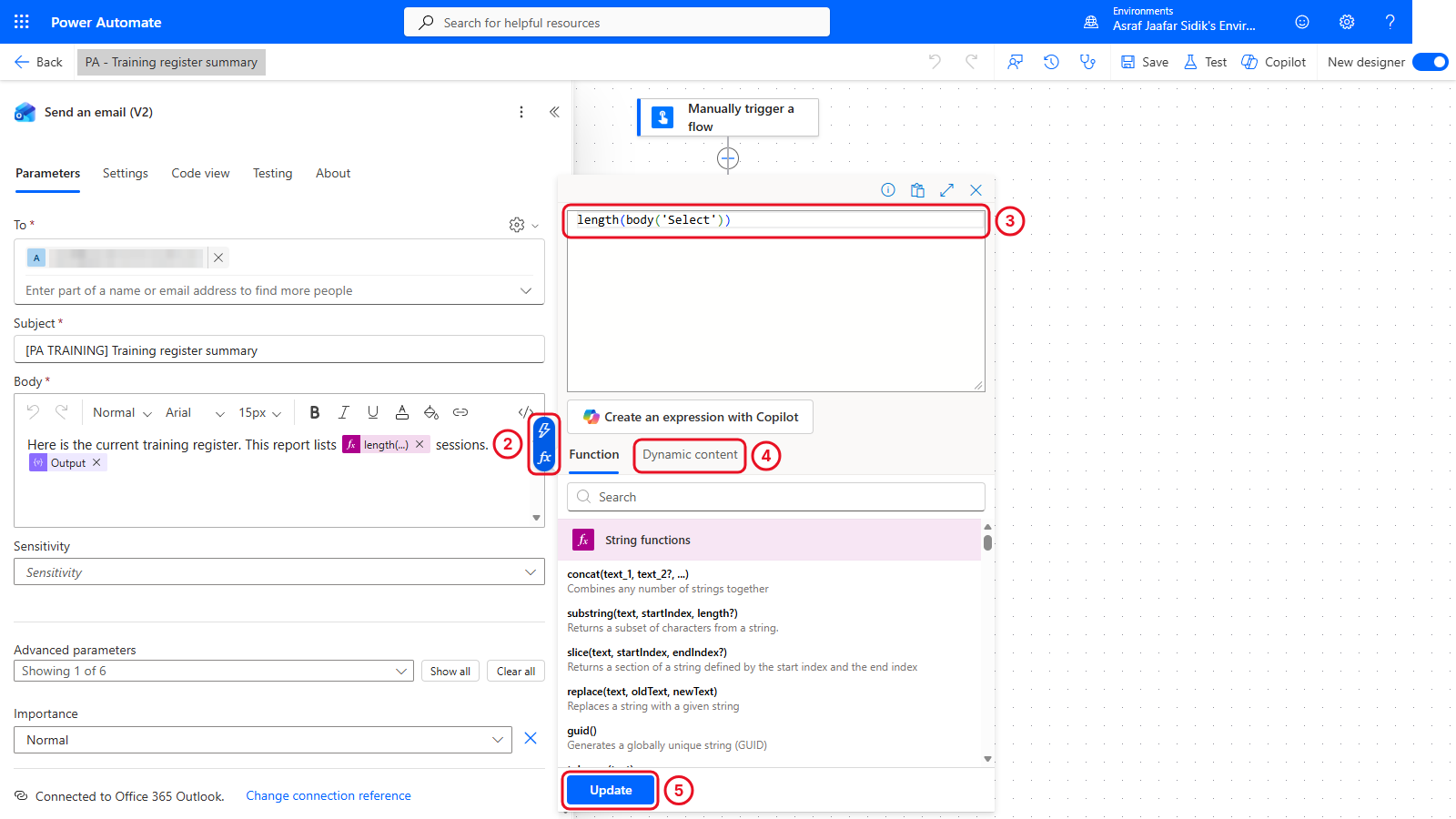
Task: Click the Change connection reference link
Action: [x=329, y=796]
